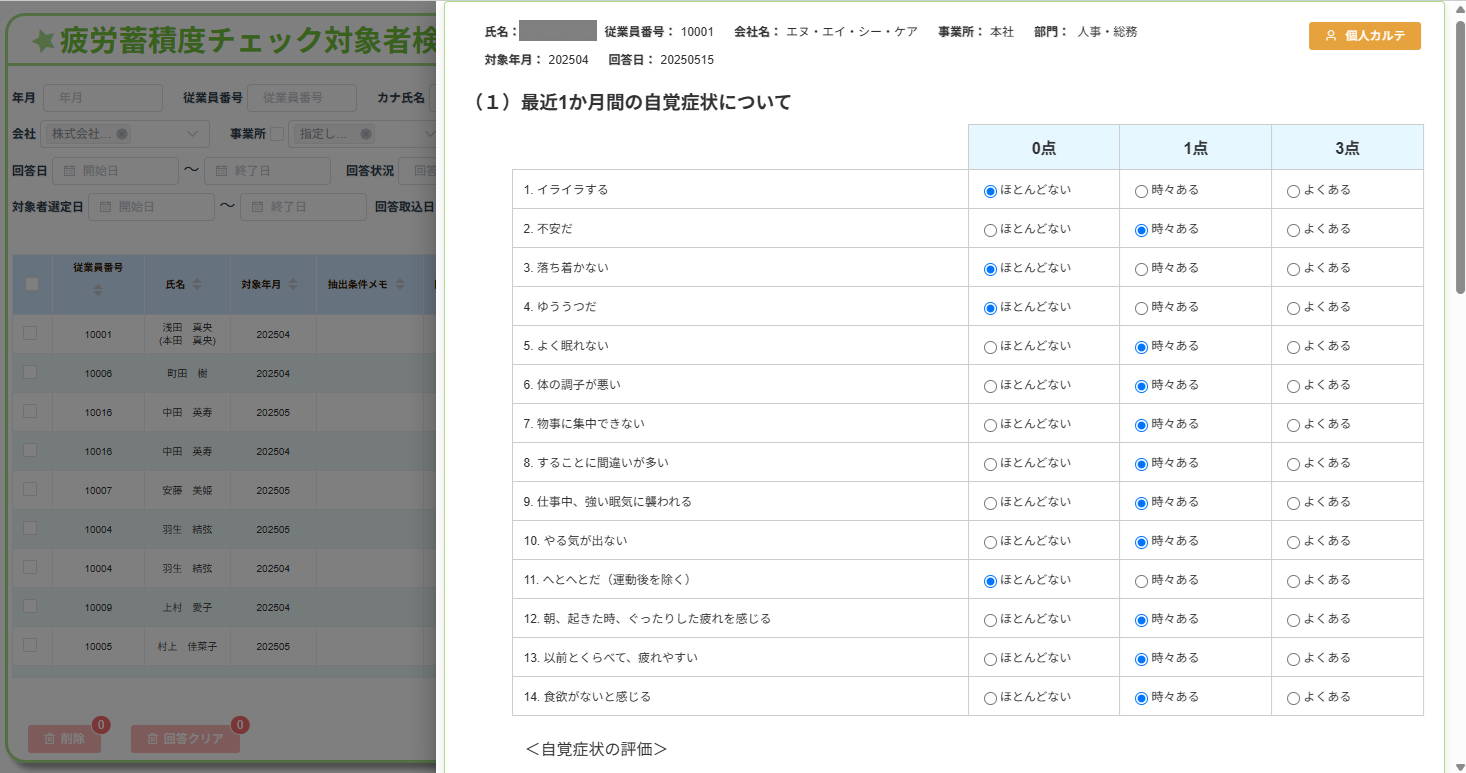Viewport: 1466px width, 773px height.
Task: Open the 対象者選定日 終了日 date picker
Action: 303,207
